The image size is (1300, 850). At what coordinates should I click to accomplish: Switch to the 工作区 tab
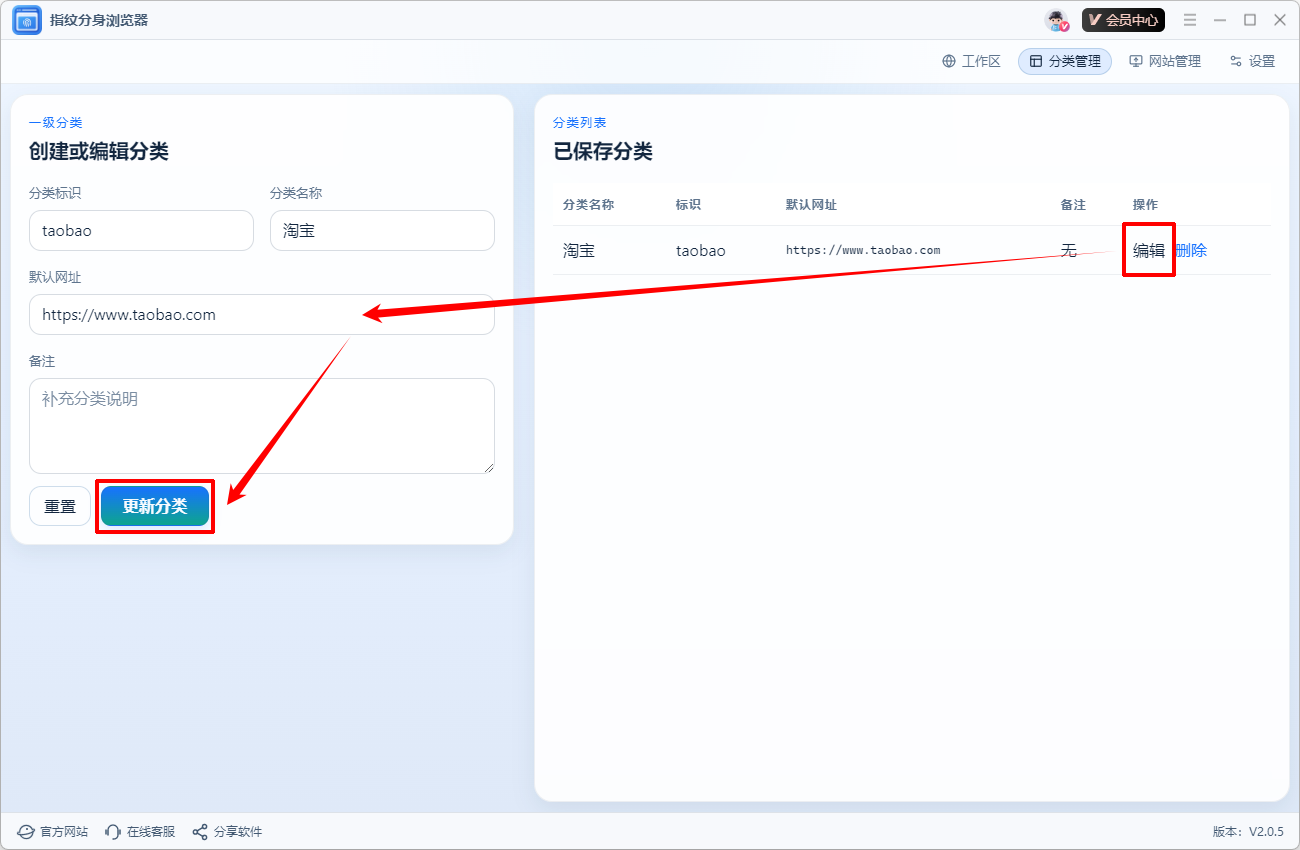point(971,61)
